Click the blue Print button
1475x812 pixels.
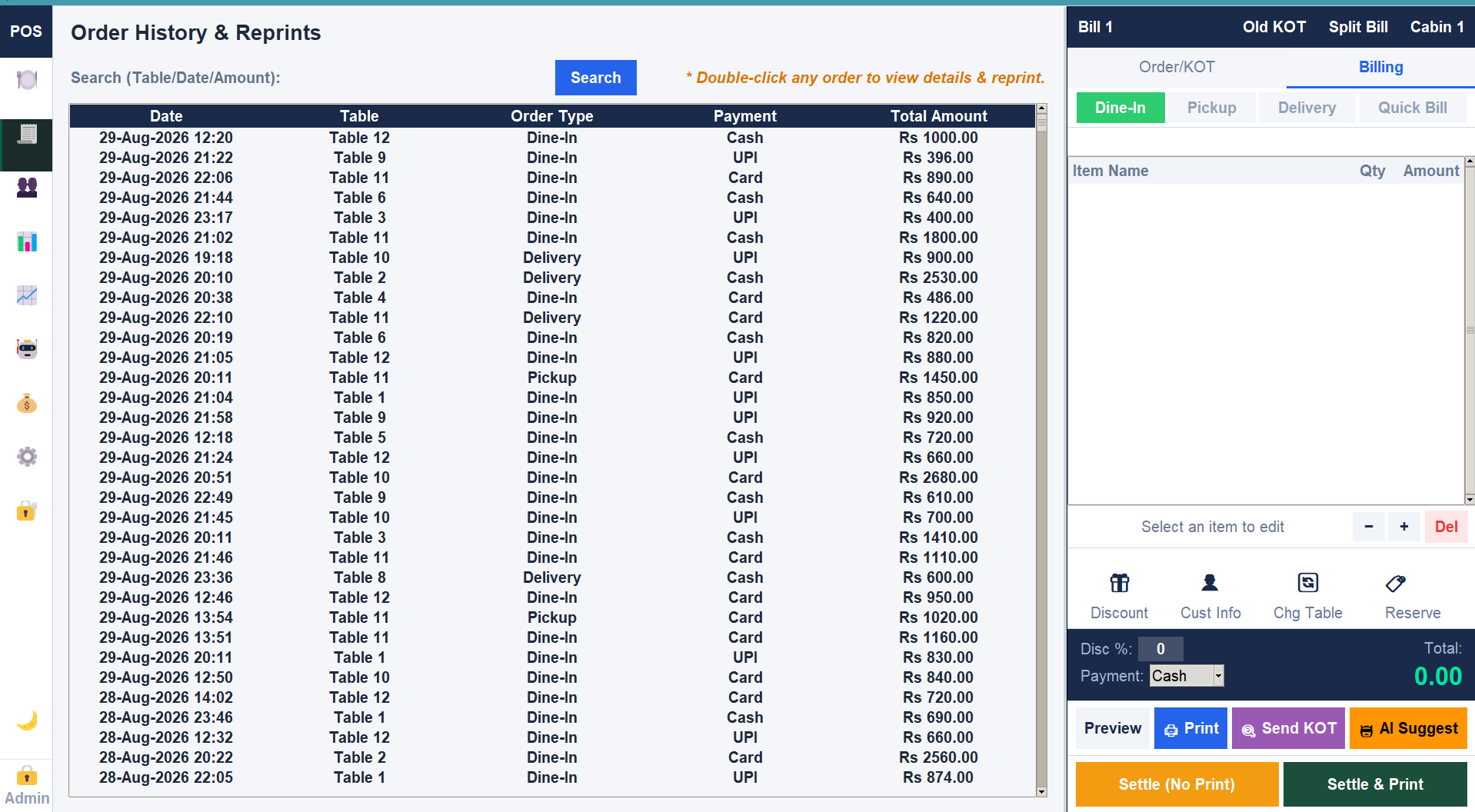pyautogui.click(x=1190, y=728)
